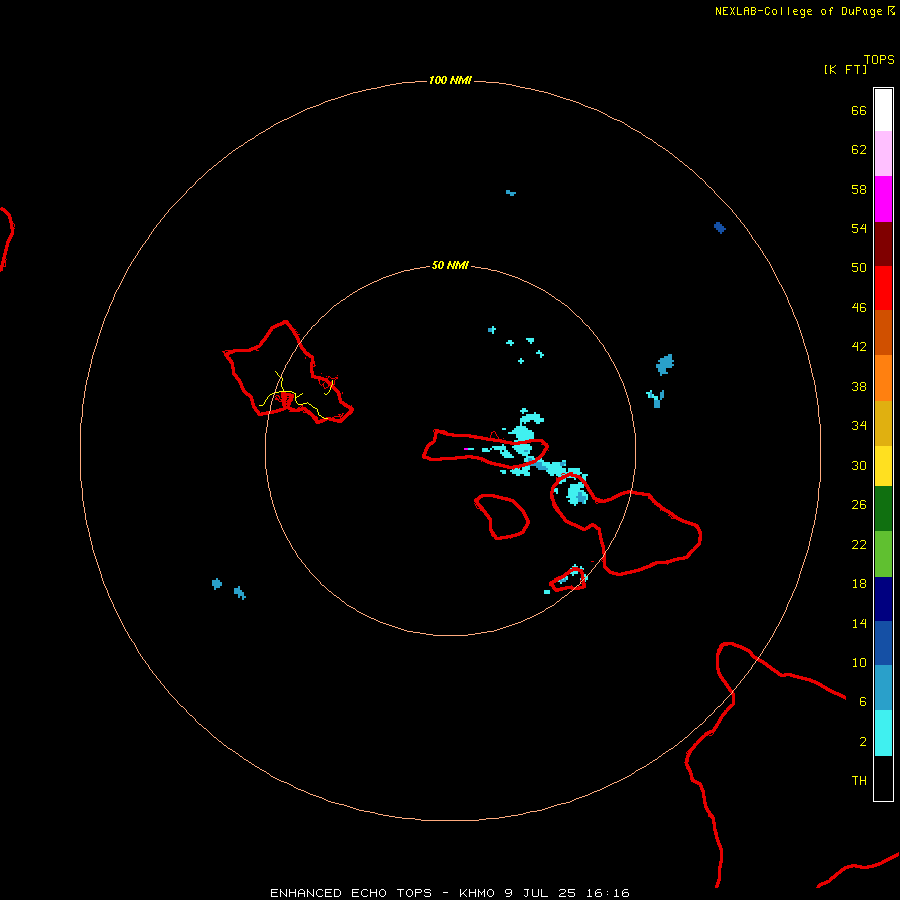This screenshot has height=900, width=900.
Task: Click the TOPS legend title
Action: (879, 59)
